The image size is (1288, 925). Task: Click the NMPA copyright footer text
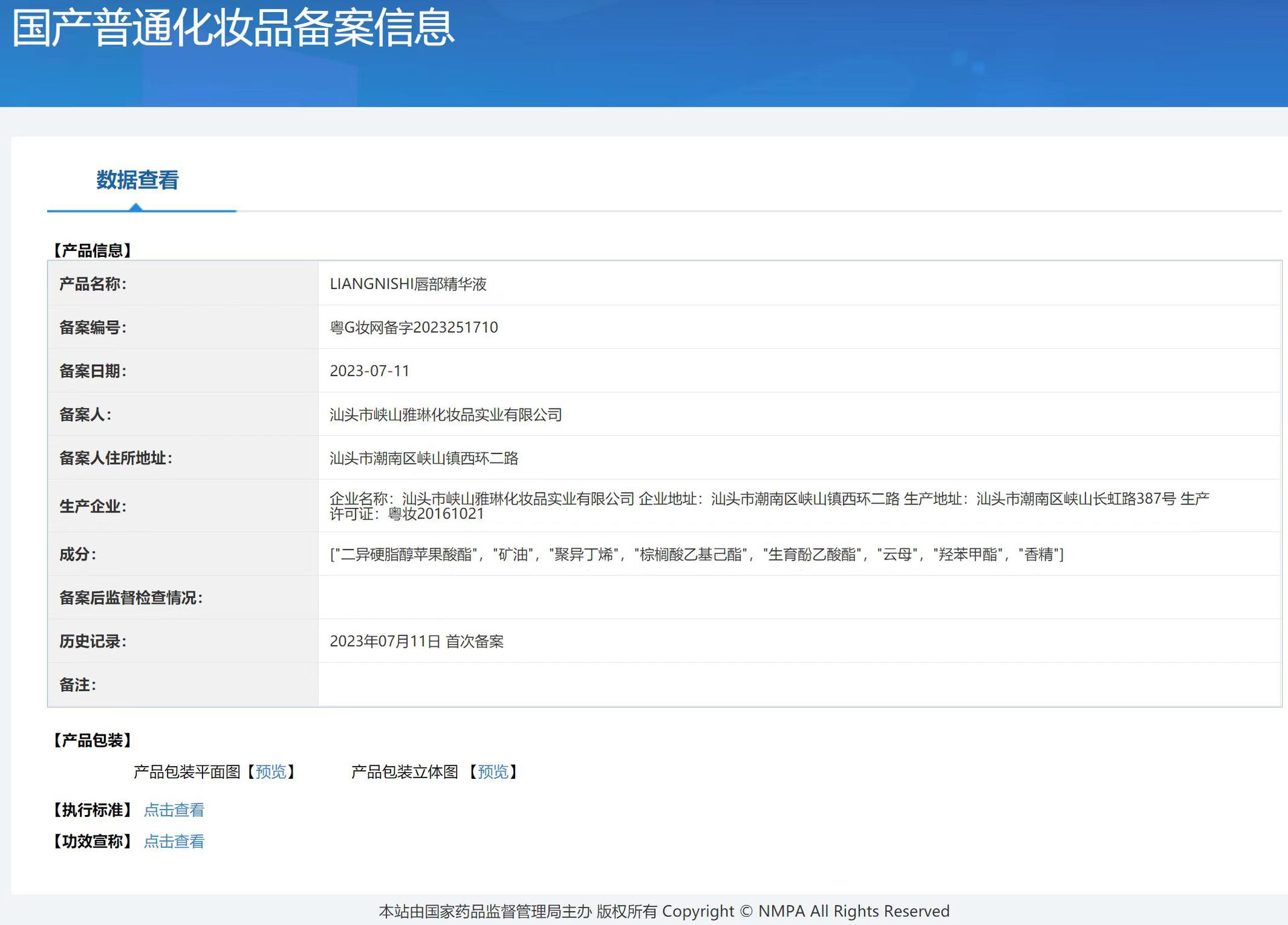[x=663, y=911]
